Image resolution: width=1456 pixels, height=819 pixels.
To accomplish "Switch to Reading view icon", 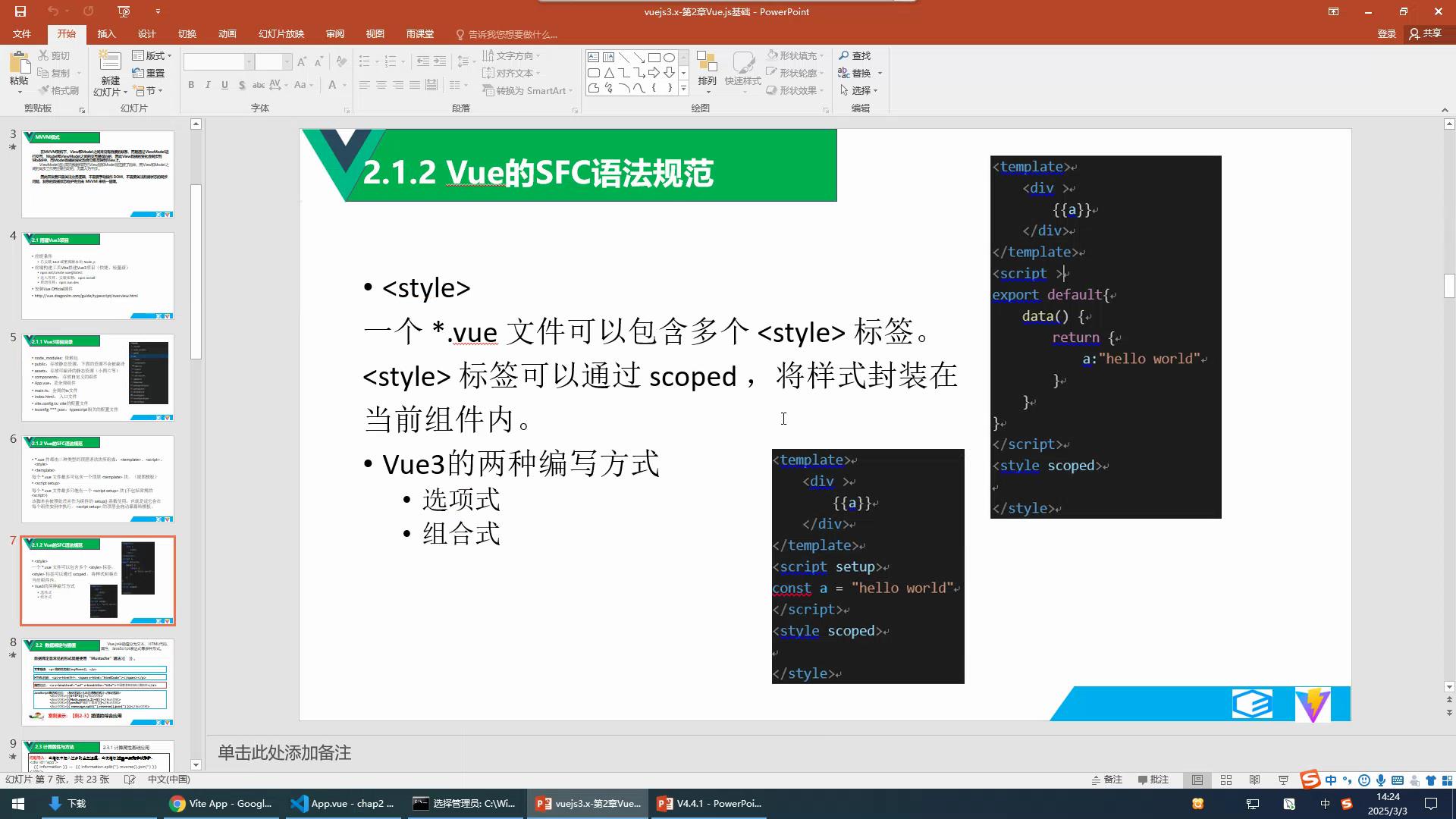I will click(x=1254, y=780).
